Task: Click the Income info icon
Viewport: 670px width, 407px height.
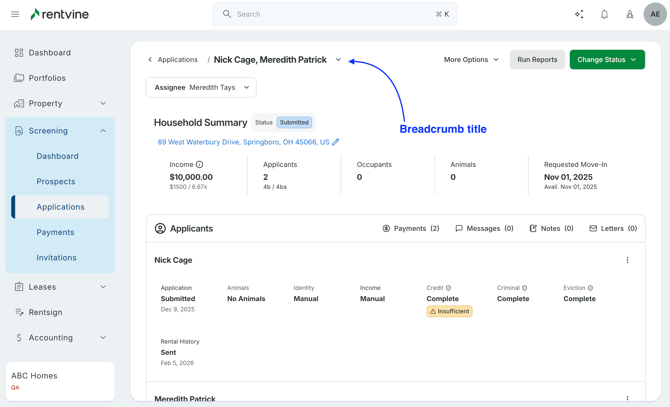Action: click(x=200, y=164)
